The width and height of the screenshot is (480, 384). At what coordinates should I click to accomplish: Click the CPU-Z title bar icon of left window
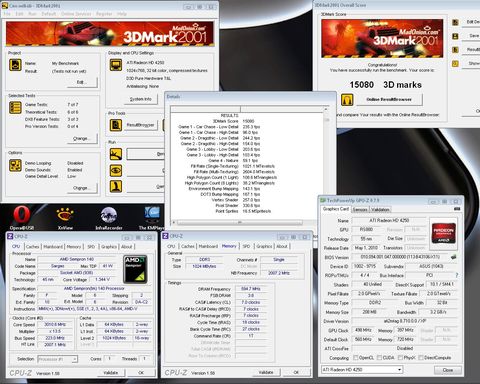point(10,236)
